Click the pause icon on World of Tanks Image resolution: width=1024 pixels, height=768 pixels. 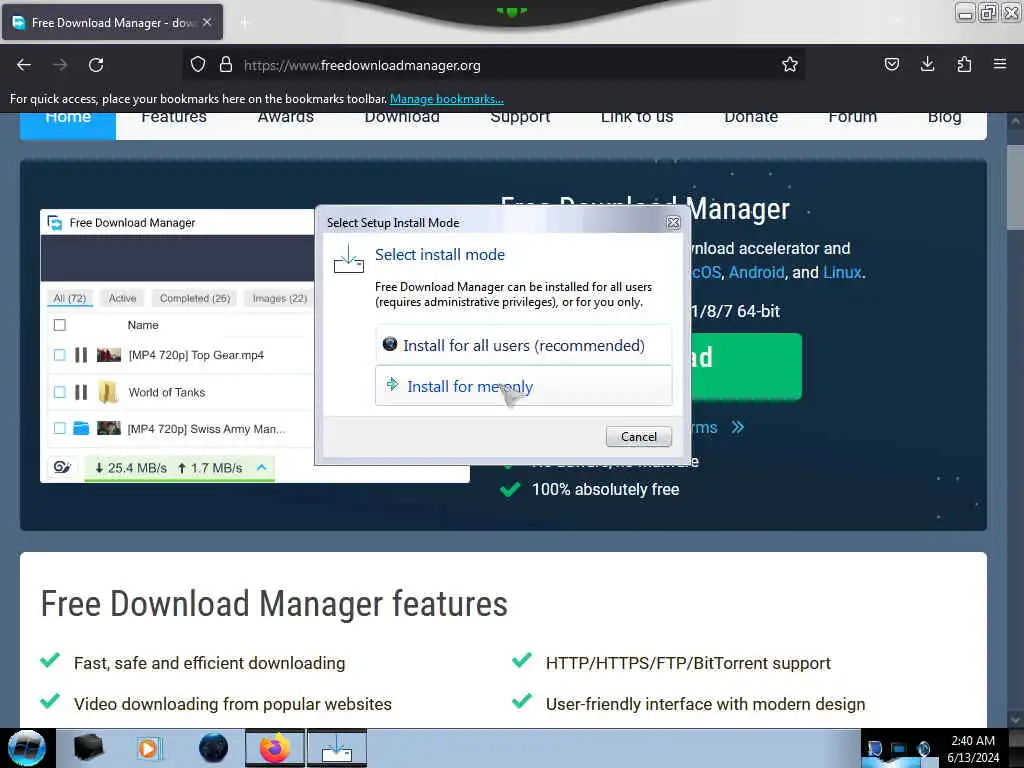pyautogui.click(x=81, y=392)
